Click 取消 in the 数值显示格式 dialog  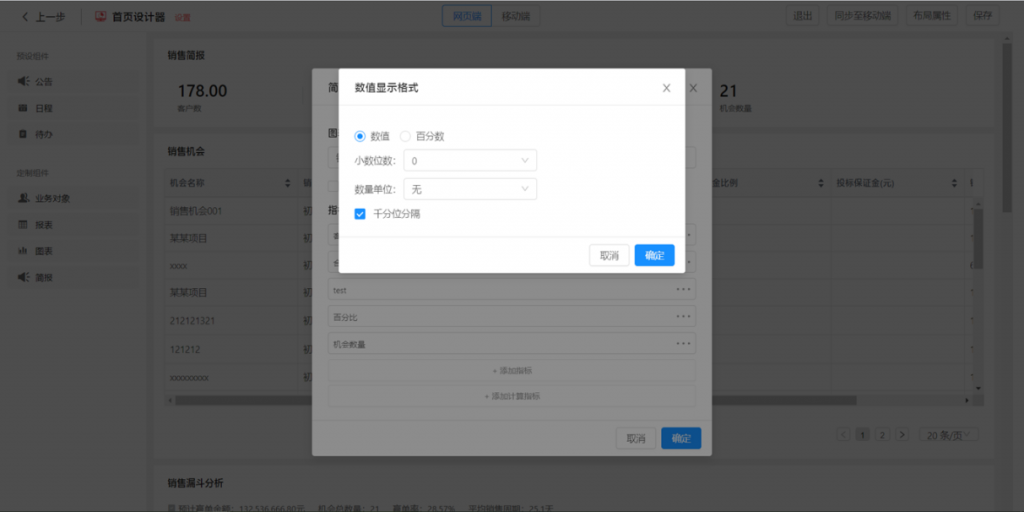pyautogui.click(x=609, y=256)
